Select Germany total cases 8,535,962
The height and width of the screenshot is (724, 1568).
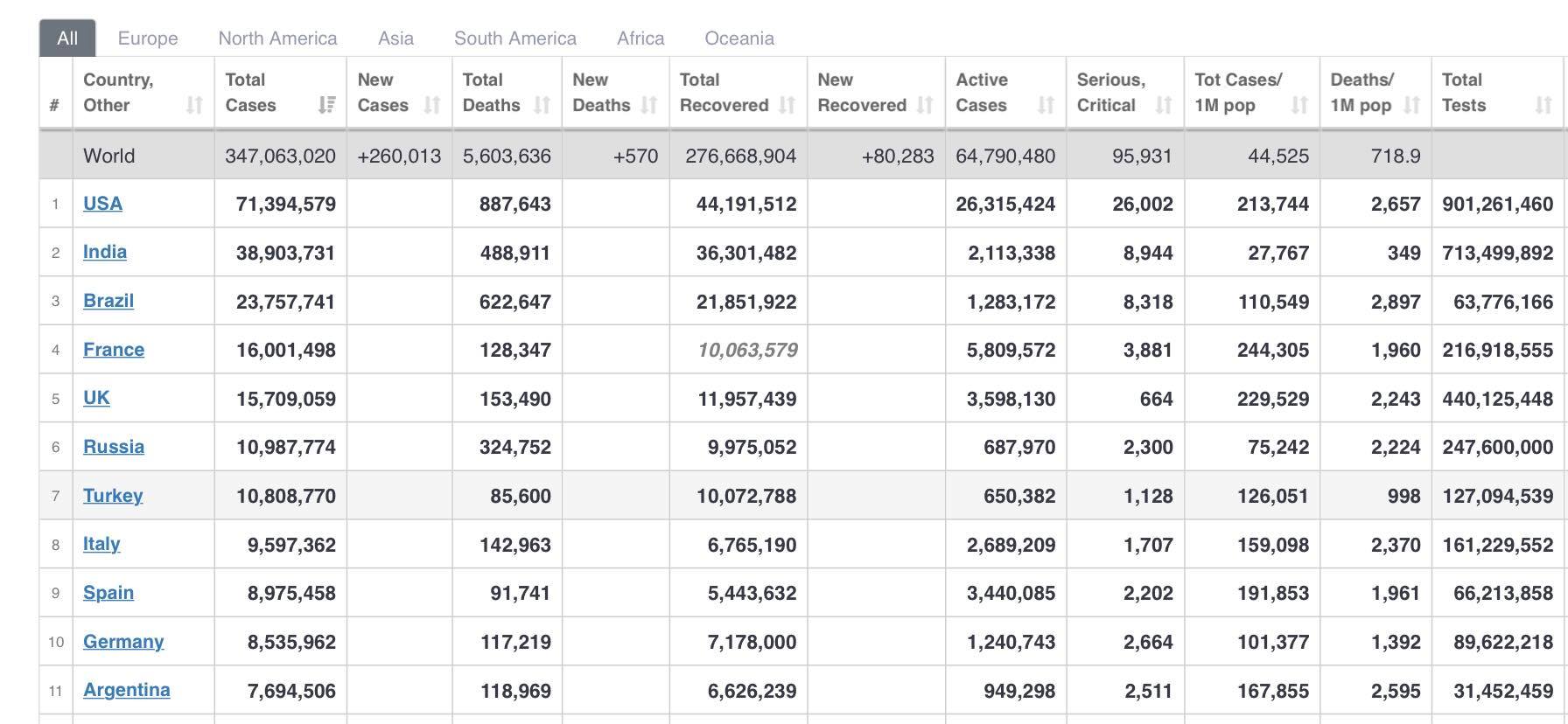(291, 642)
